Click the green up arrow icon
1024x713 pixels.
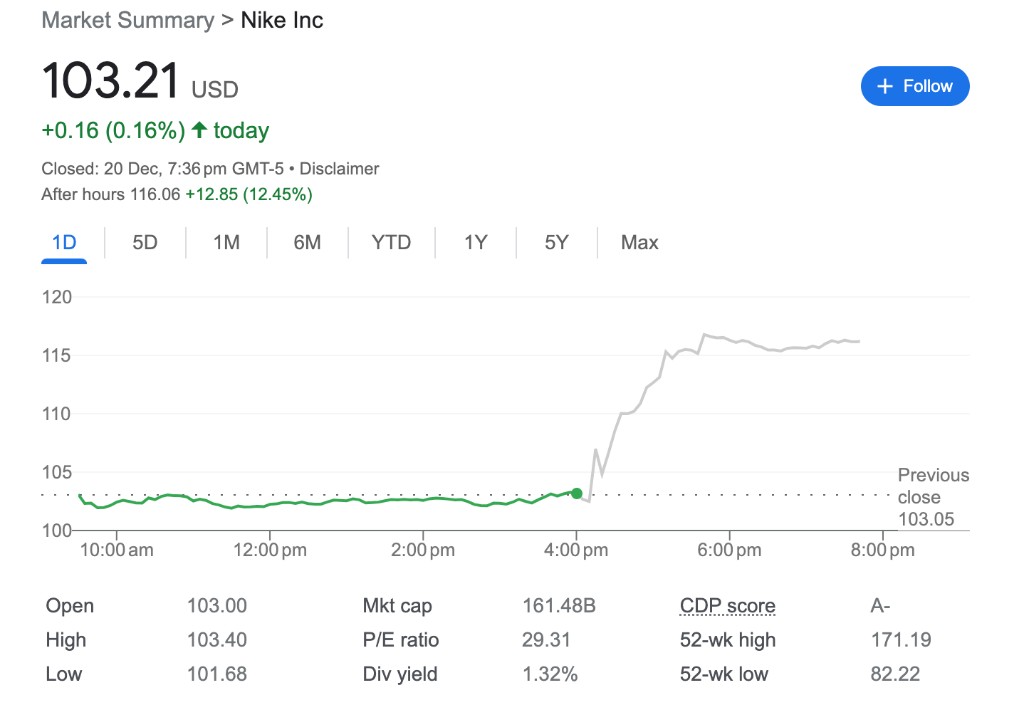pos(199,130)
